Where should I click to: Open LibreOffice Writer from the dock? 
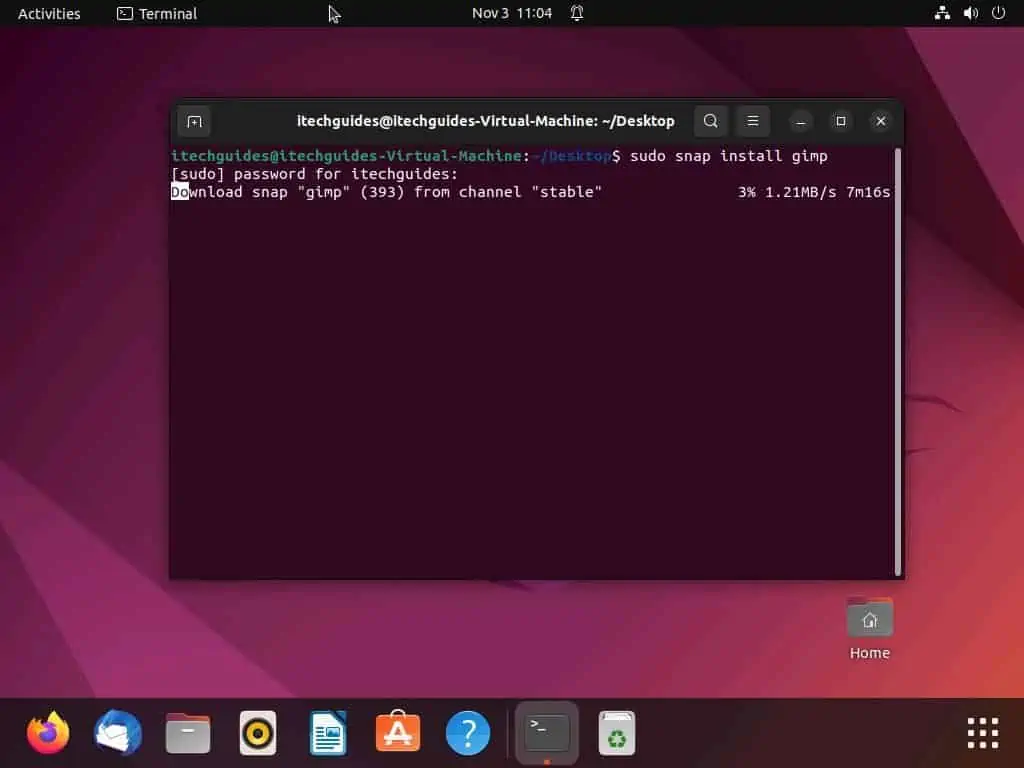327,732
